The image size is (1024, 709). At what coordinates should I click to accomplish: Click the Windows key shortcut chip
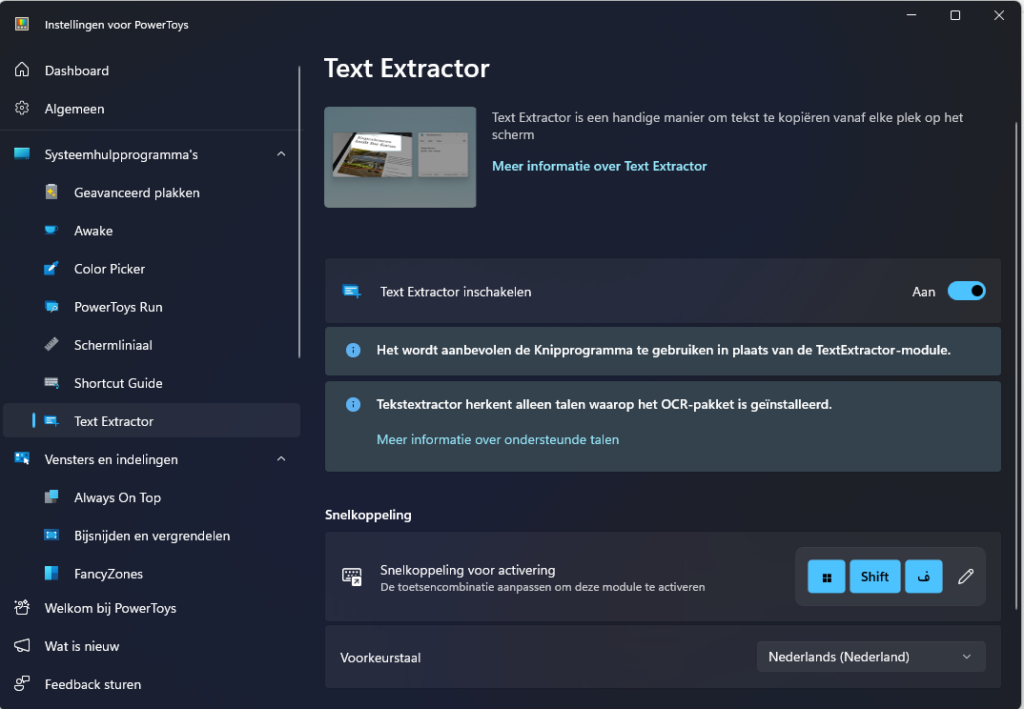click(x=826, y=576)
